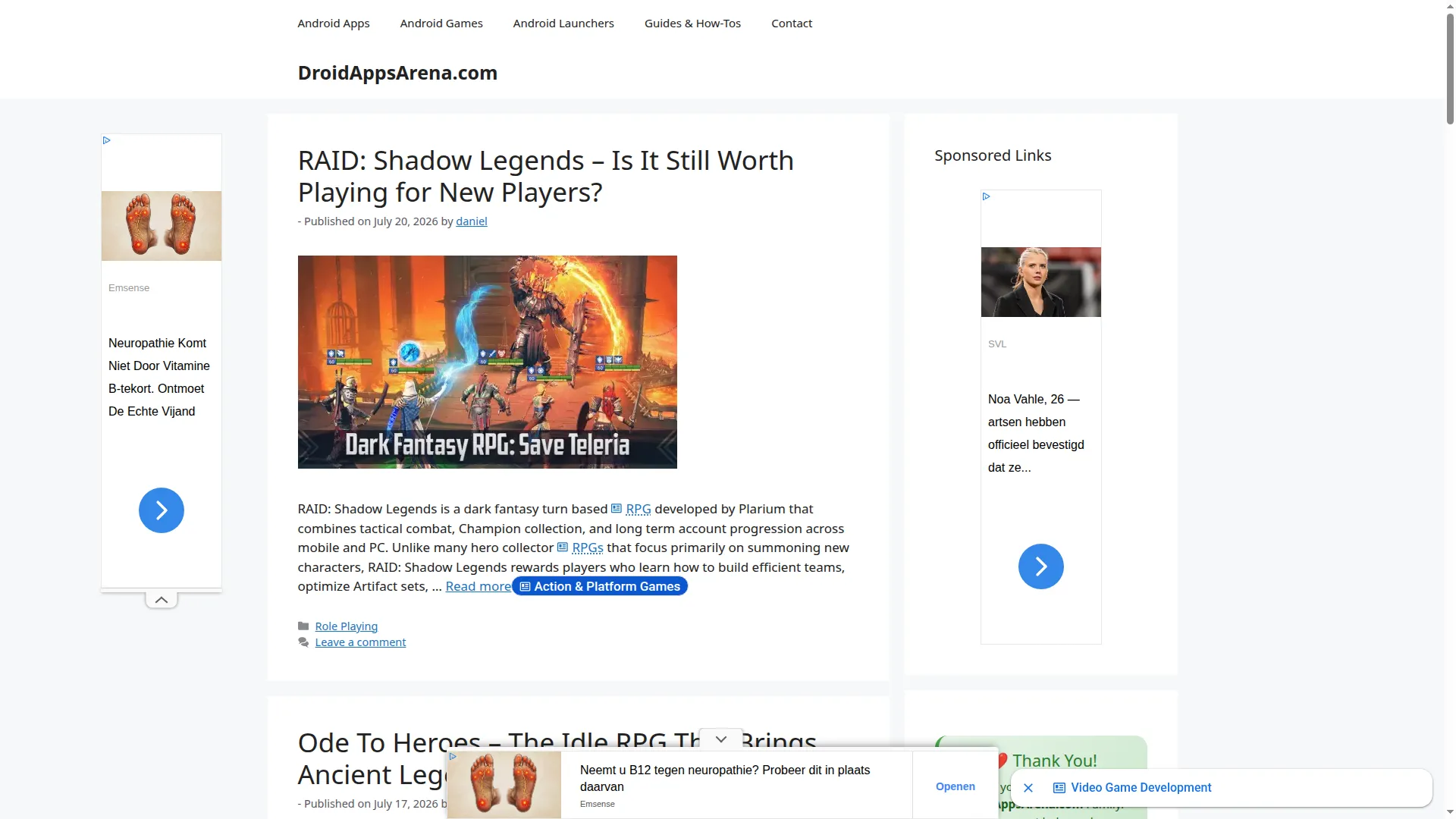Click the feet image in the bottom banner ad

pos(504,785)
